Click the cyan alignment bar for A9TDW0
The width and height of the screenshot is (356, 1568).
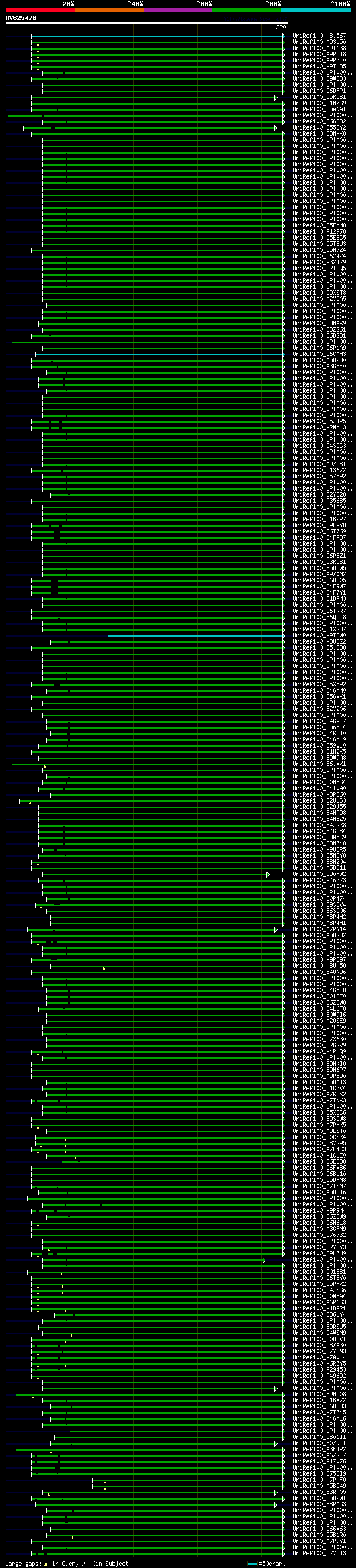pos(196,635)
